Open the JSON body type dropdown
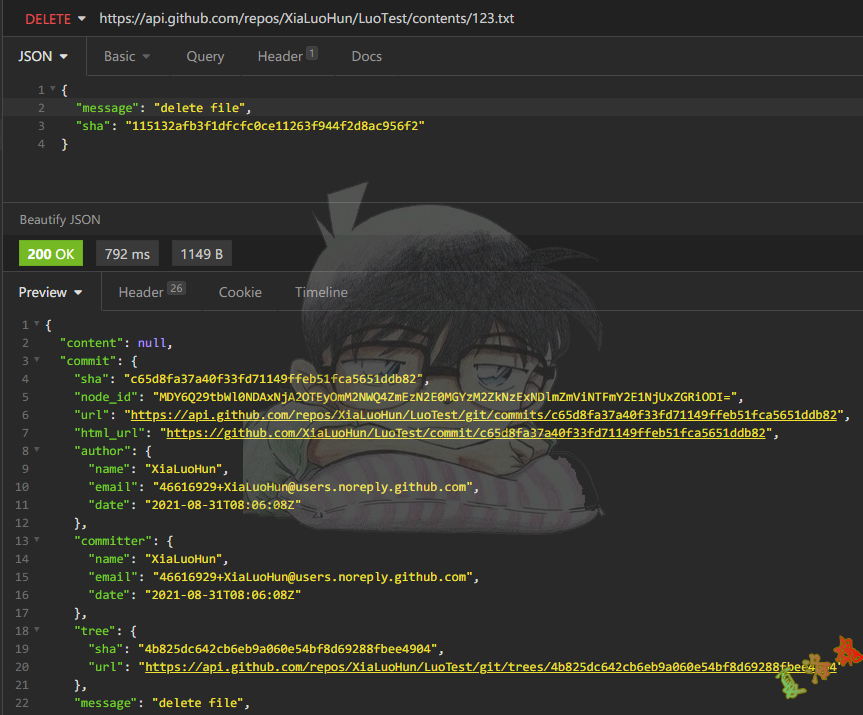The image size is (863, 715). click(43, 56)
